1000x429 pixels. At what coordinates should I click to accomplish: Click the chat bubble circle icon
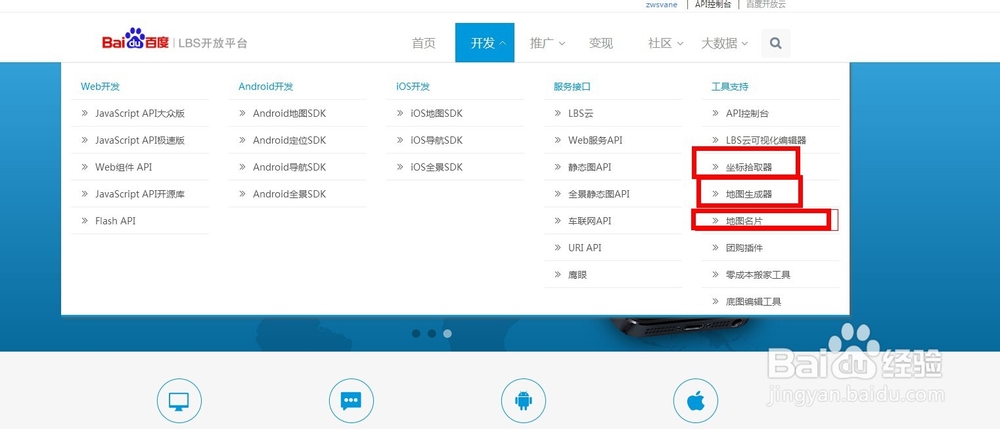tap(351, 401)
